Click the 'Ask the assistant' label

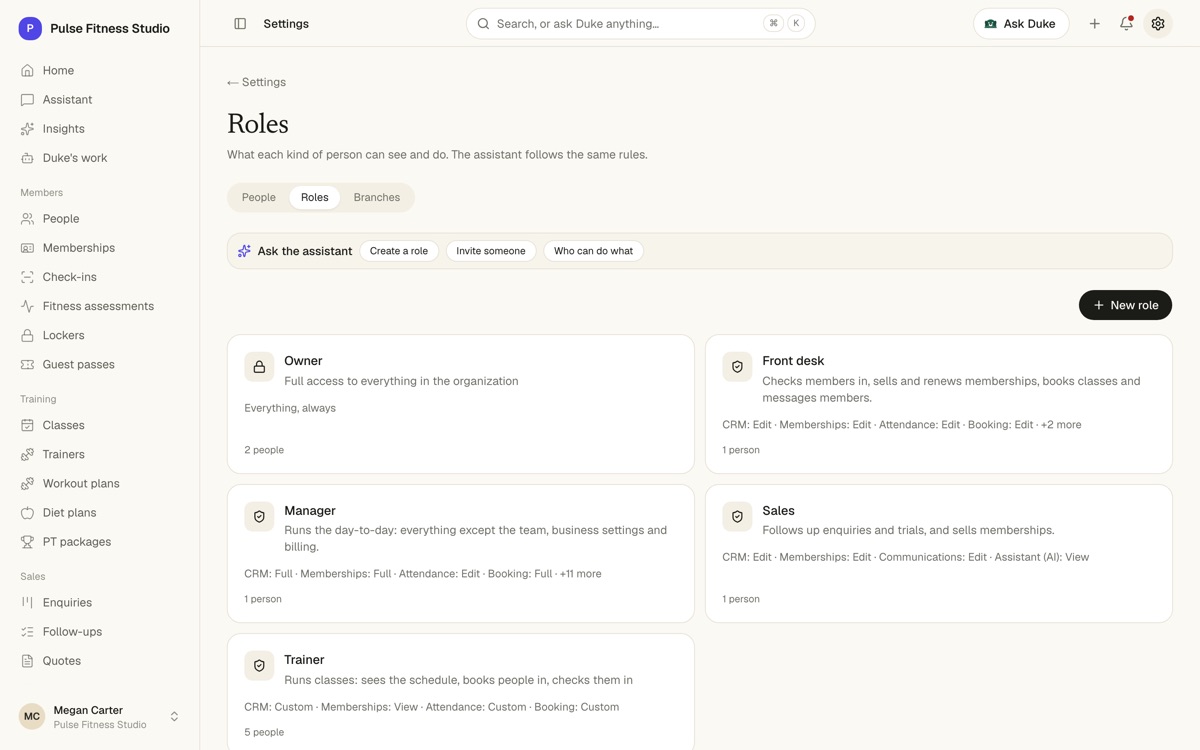click(x=305, y=251)
